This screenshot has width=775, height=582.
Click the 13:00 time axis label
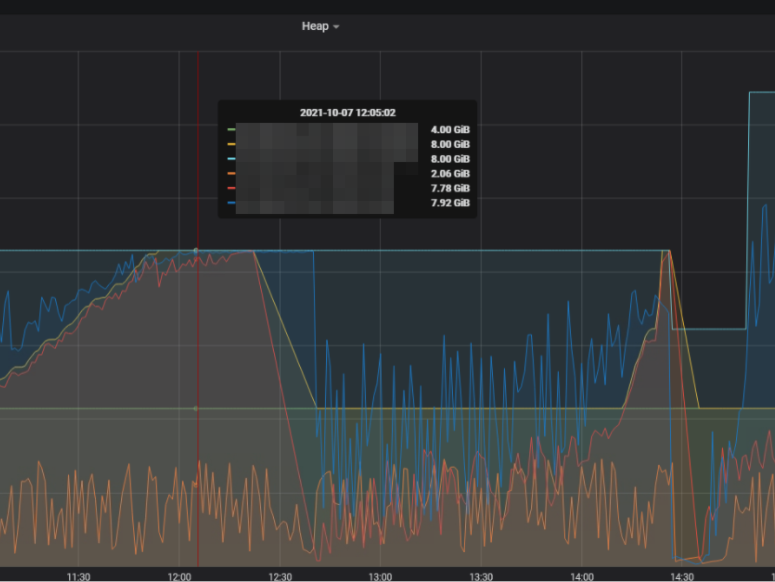tap(380, 577)
